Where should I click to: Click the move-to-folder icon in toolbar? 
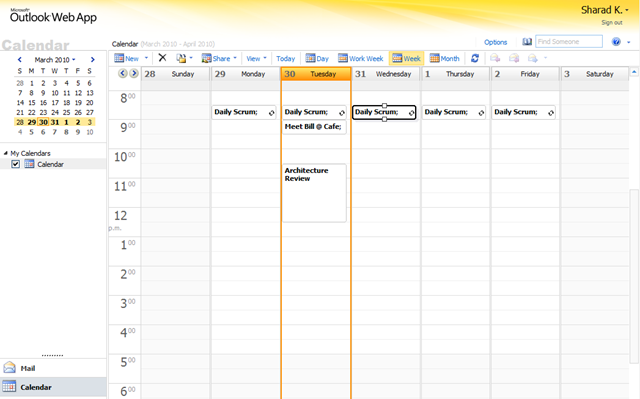coord(181,58)
